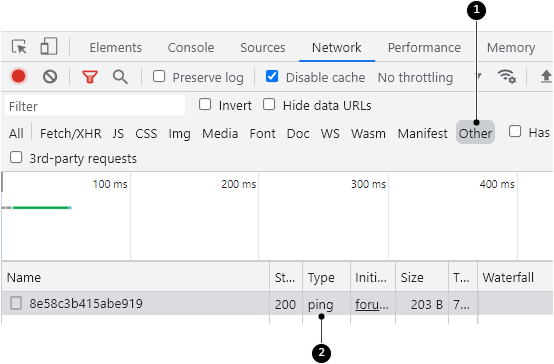Select the 8e58c3b415abe919 request row
This screenshot has height=364, width=554.
pos(277,304)
